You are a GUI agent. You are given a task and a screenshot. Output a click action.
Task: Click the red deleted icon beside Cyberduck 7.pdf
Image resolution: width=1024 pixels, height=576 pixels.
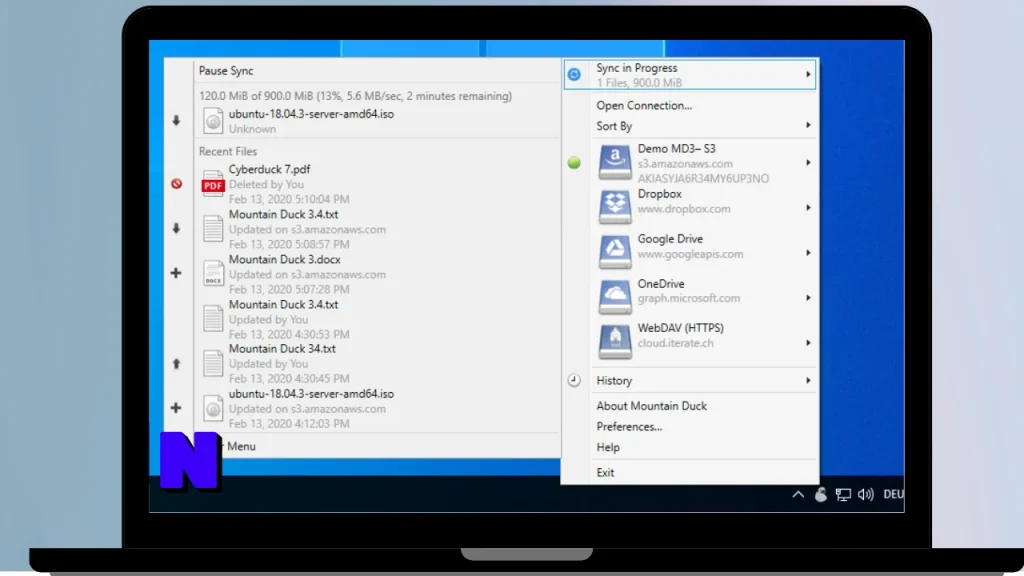coord(176,184)
